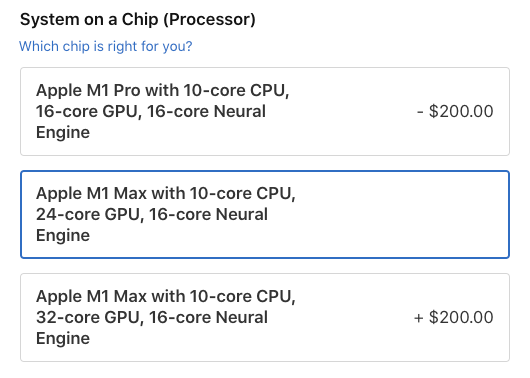Click the "Apple M1 Pro with 10-core CPU" text line
The height and width of the screenshot is (378, 530).
pyautogui.click(x=163, y=90)
